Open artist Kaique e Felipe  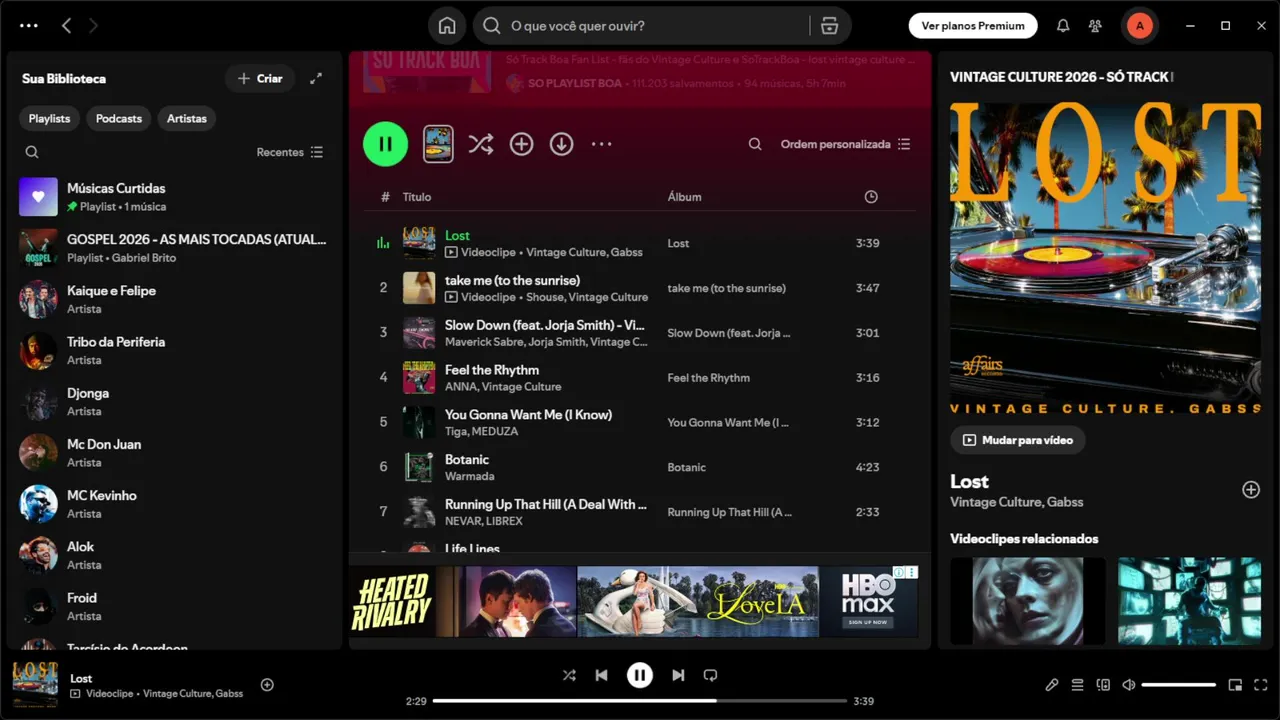175,299
